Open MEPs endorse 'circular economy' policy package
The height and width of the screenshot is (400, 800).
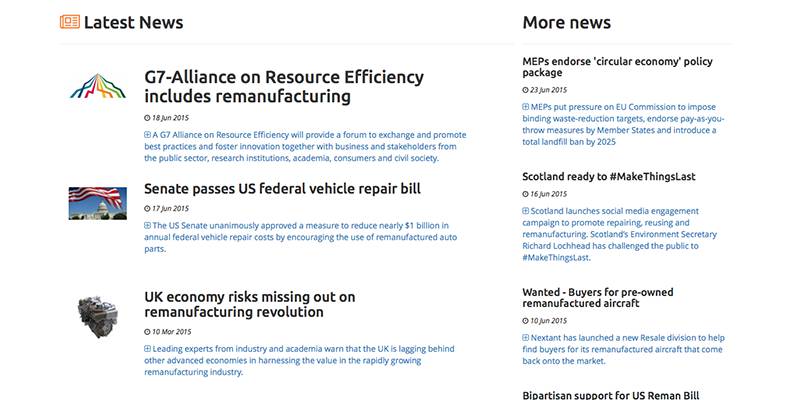click(x=617, y=67)
